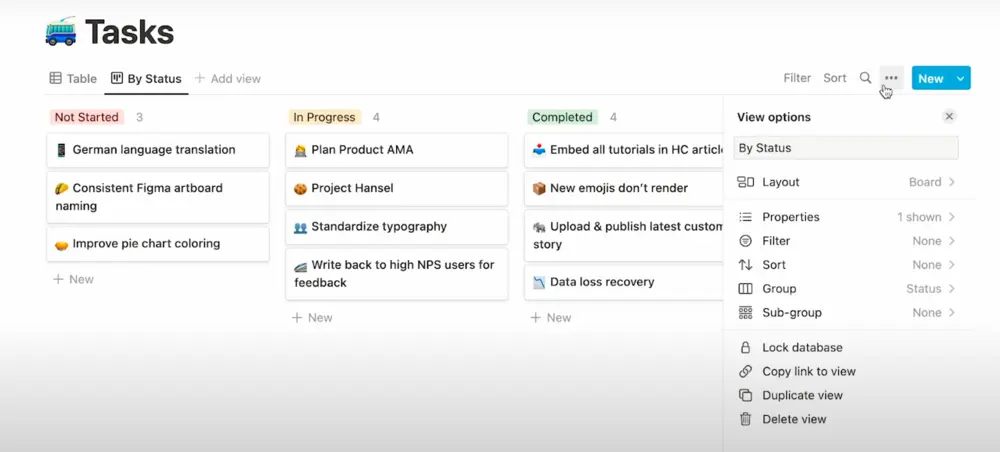Open the Project Hansel card
1000x452 pixels.
point(397,188)
